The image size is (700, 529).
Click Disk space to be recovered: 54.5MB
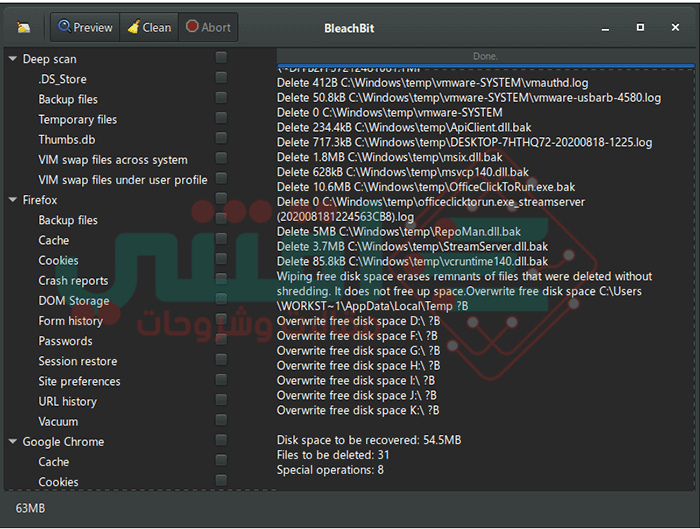point(369,440)
